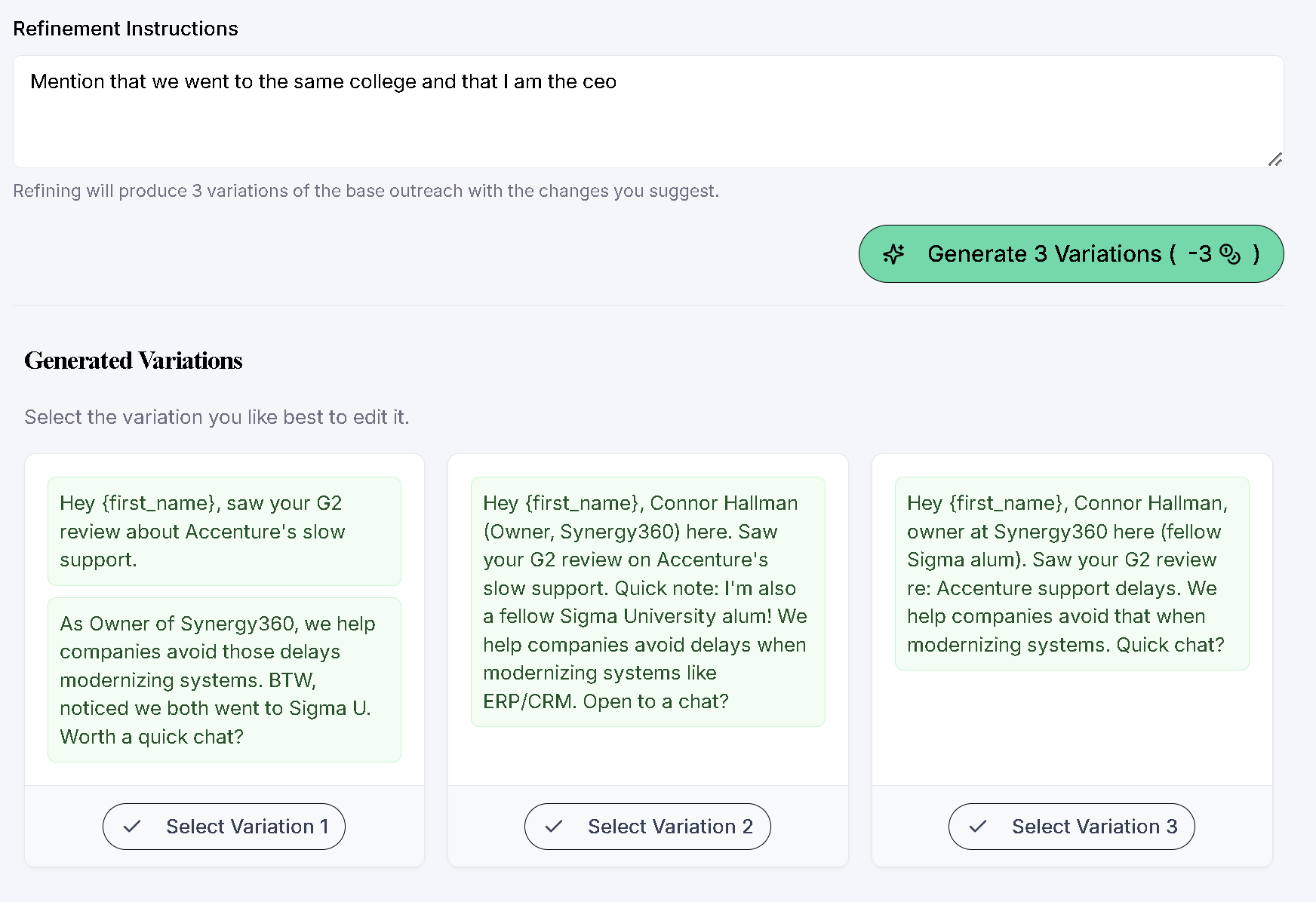The height and width of the screenshot is (902, 1316).
Task: Click the "Select the variation you like best" text
Action: 217,417
